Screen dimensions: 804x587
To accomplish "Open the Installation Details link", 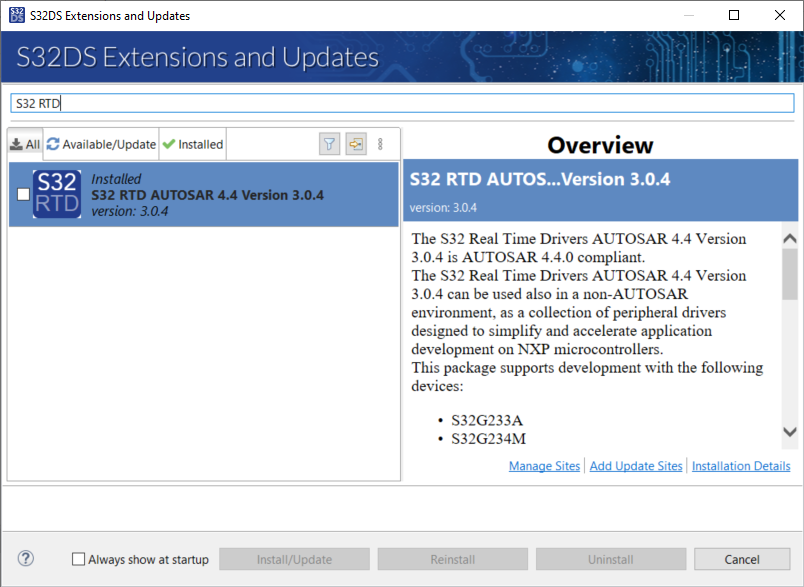I will pos(741,466).
